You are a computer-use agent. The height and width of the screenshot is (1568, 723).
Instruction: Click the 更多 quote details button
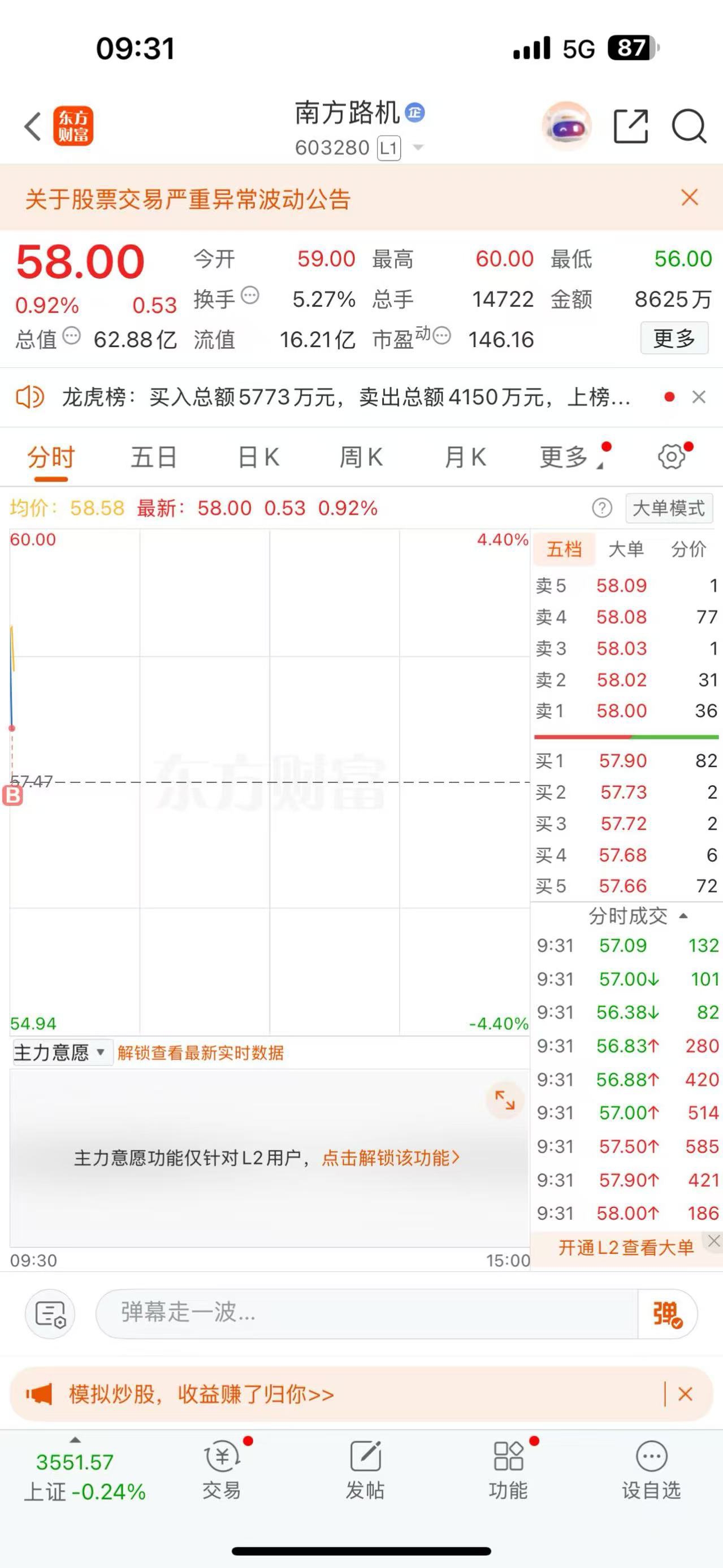coord(674,338)
